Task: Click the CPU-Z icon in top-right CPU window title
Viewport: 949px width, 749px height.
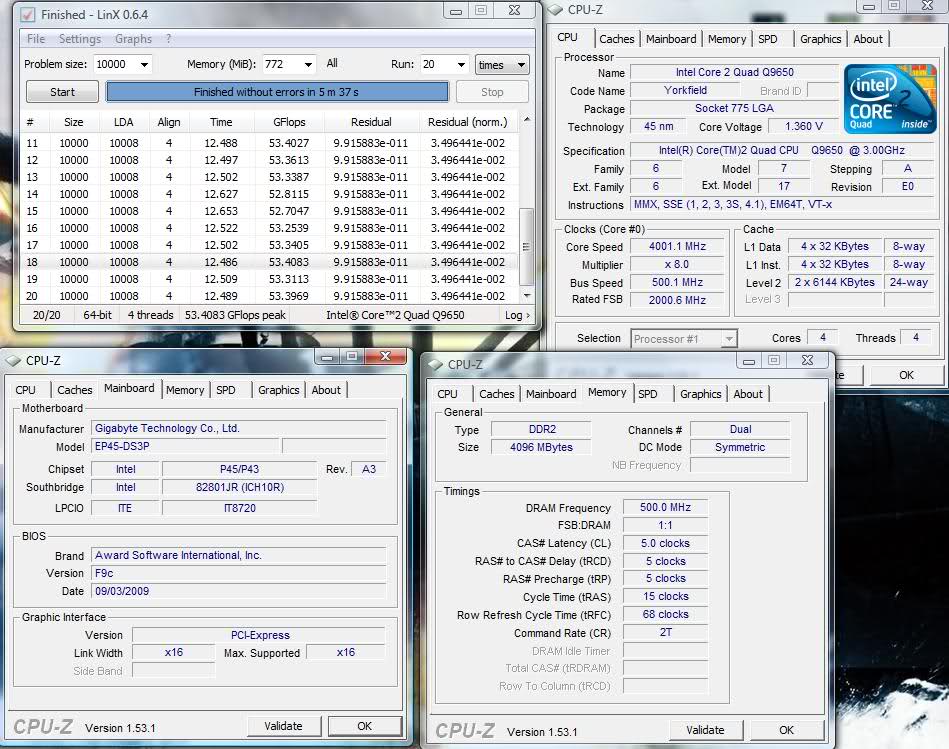Action: point(556,10)
